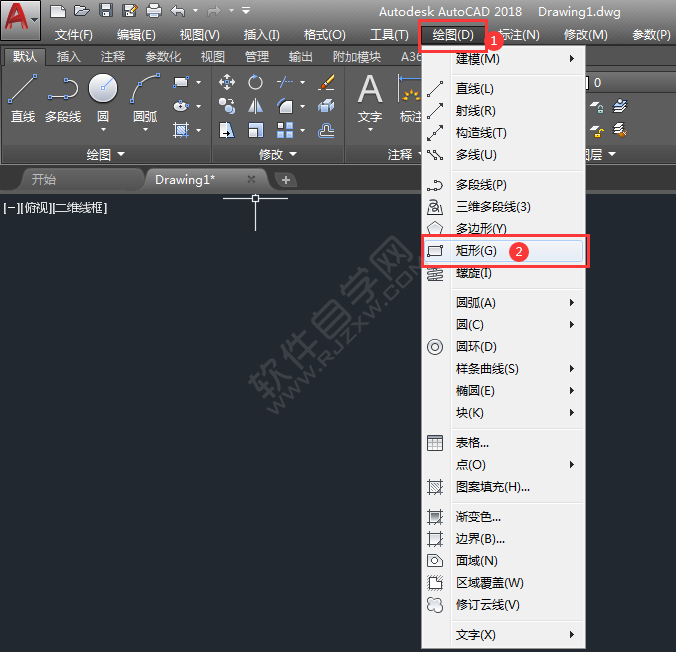Open the 修改(M) menu
The height and width of the screenshot is (652, 676).
(x=585, y=34)
